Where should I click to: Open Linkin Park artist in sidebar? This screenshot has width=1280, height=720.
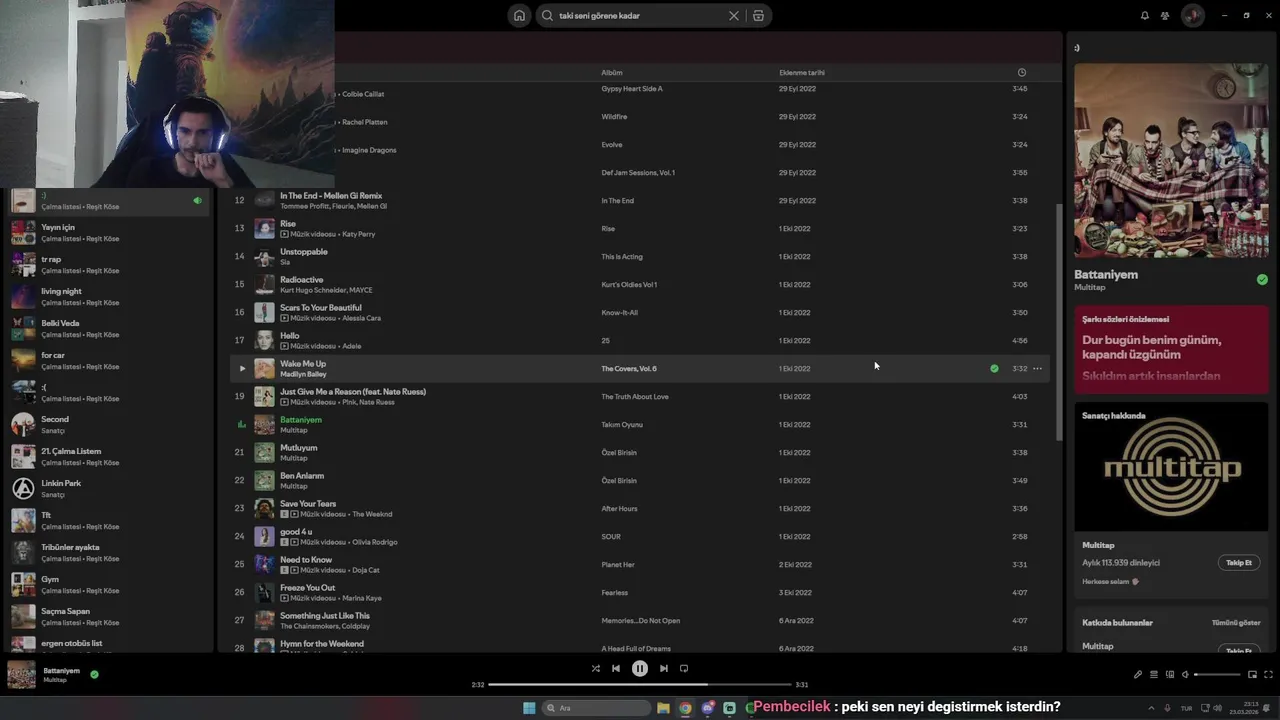(108, 488)
